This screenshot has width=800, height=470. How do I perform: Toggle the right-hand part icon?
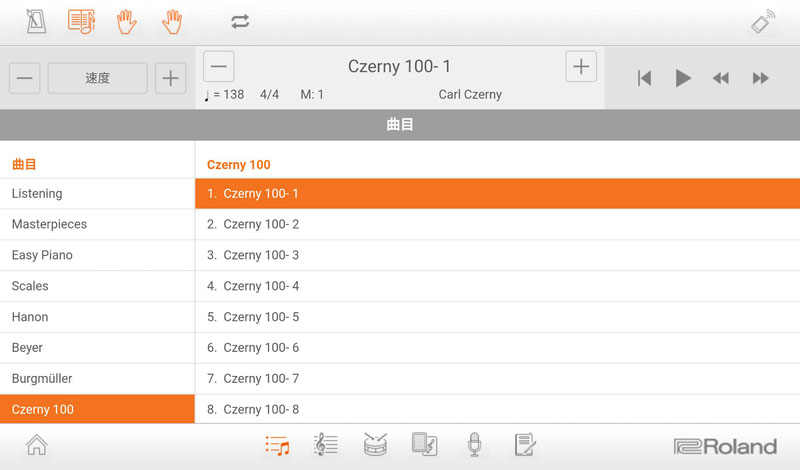point(172,21)
